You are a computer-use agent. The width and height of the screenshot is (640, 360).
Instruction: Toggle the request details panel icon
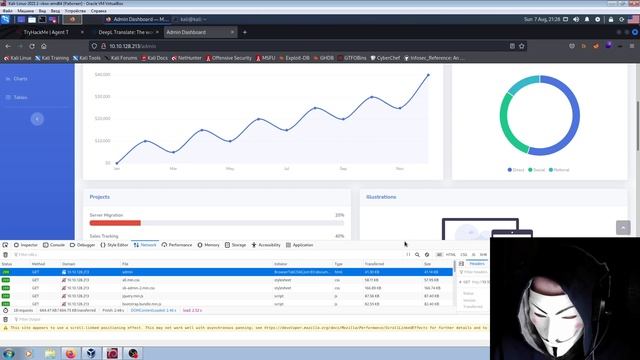coord(461,264)
